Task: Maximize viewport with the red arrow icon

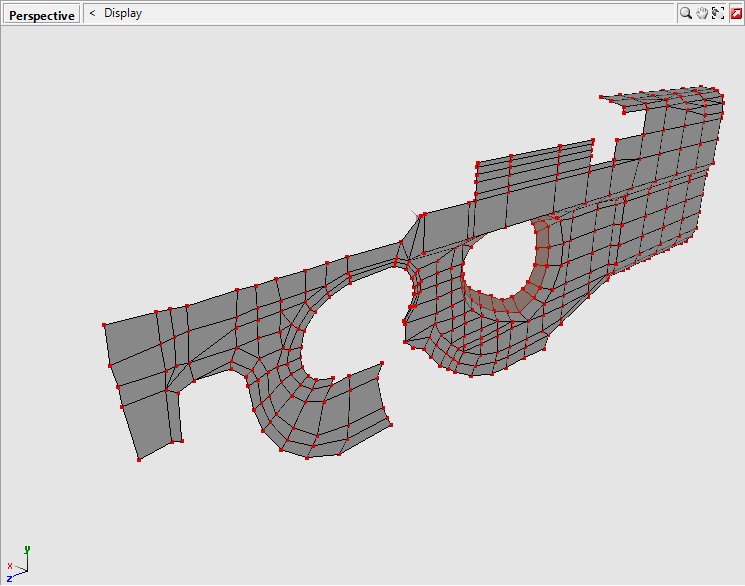Action: [735, 13]
